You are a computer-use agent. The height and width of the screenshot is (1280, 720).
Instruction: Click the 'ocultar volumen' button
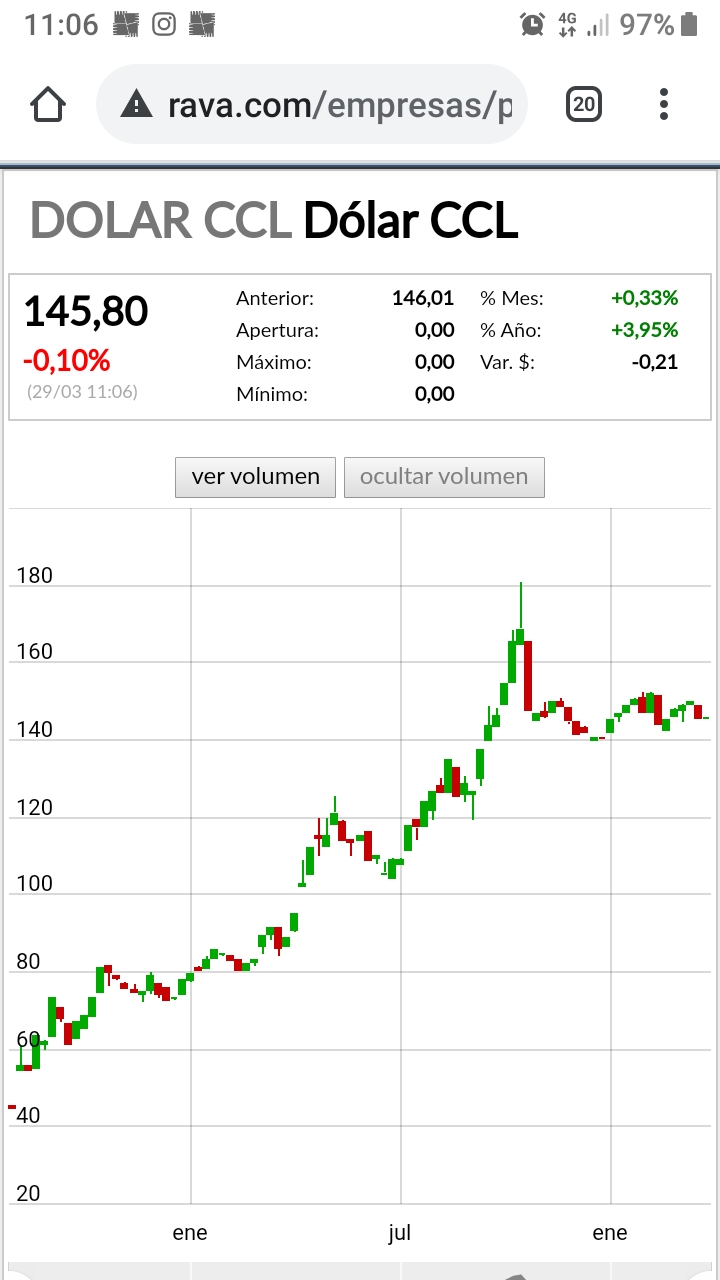click(444, 477)
